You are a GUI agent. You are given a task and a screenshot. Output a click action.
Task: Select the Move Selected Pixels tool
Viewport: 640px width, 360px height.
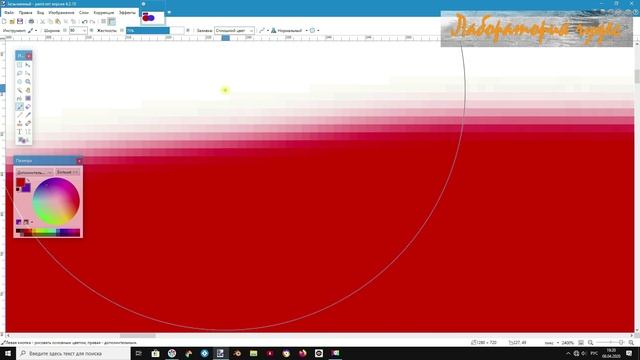point(28,65)
